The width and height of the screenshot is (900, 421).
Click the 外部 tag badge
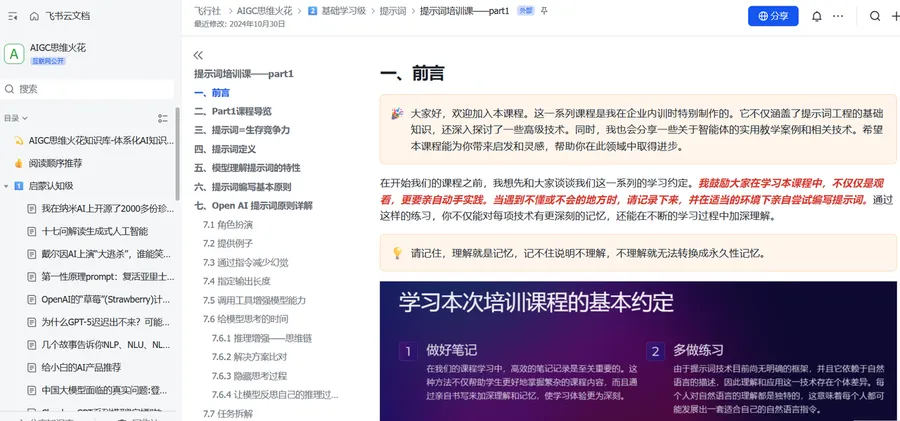(525, 11)
